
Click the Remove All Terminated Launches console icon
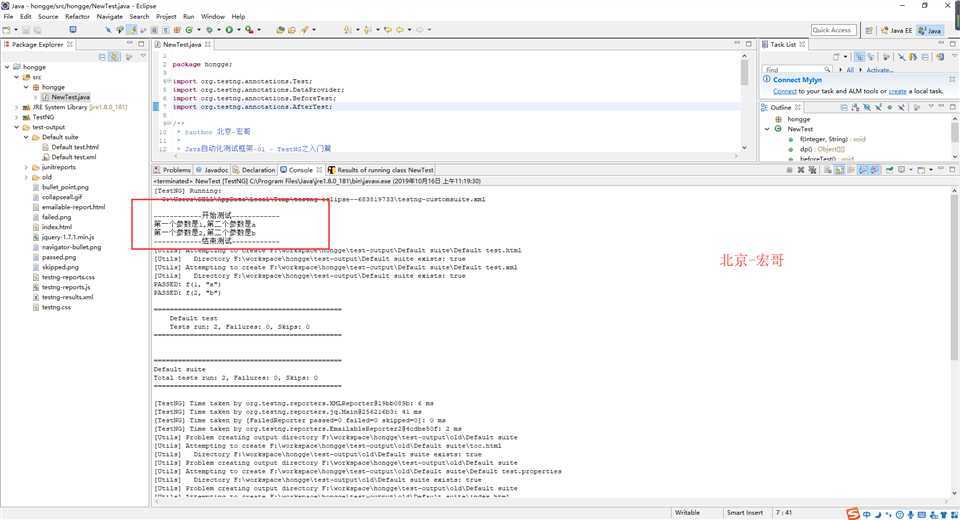tap(812, 170)
